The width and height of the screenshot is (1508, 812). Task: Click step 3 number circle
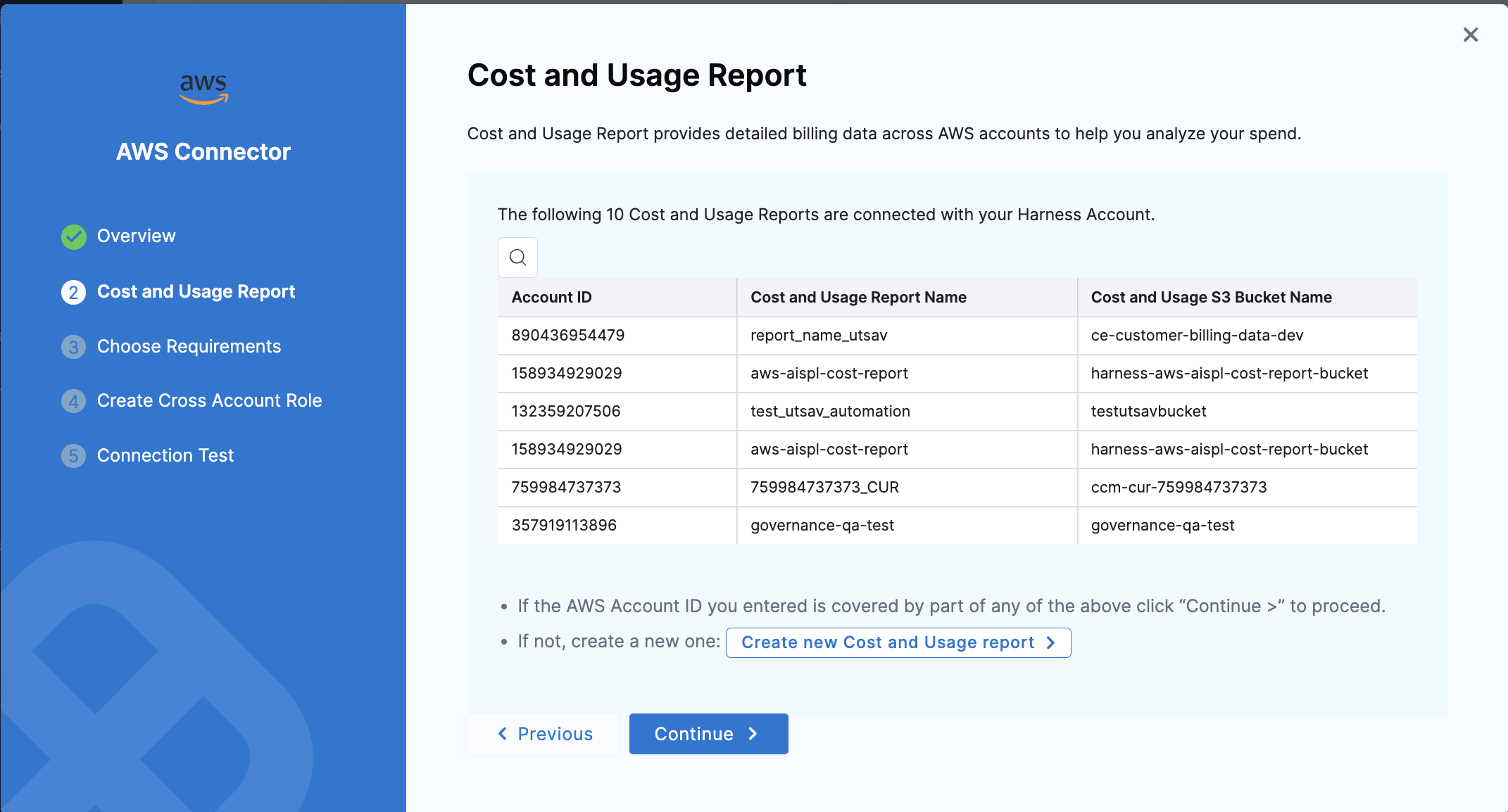click(74, 347)
